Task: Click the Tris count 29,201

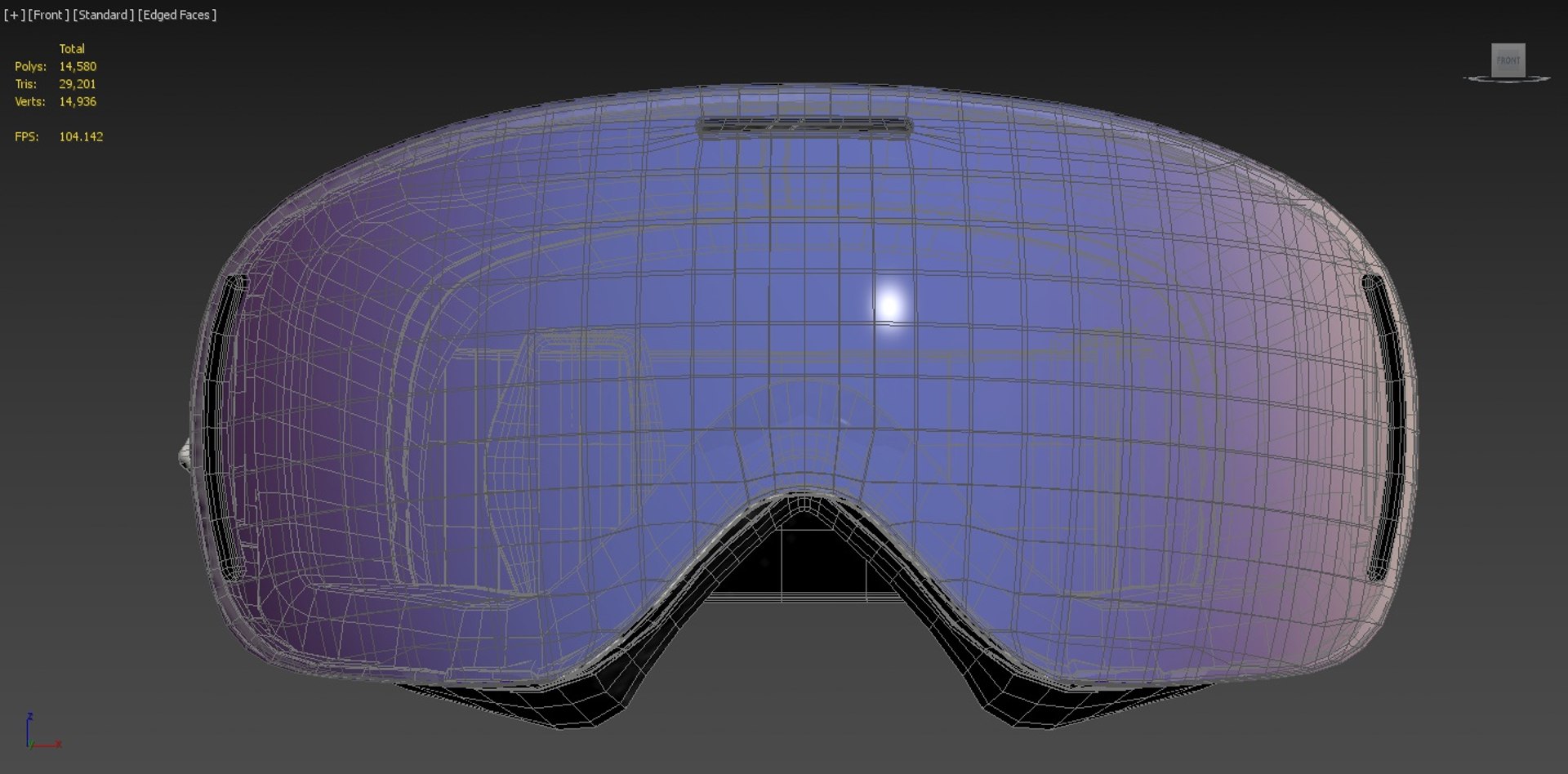Action: (78, 84)
